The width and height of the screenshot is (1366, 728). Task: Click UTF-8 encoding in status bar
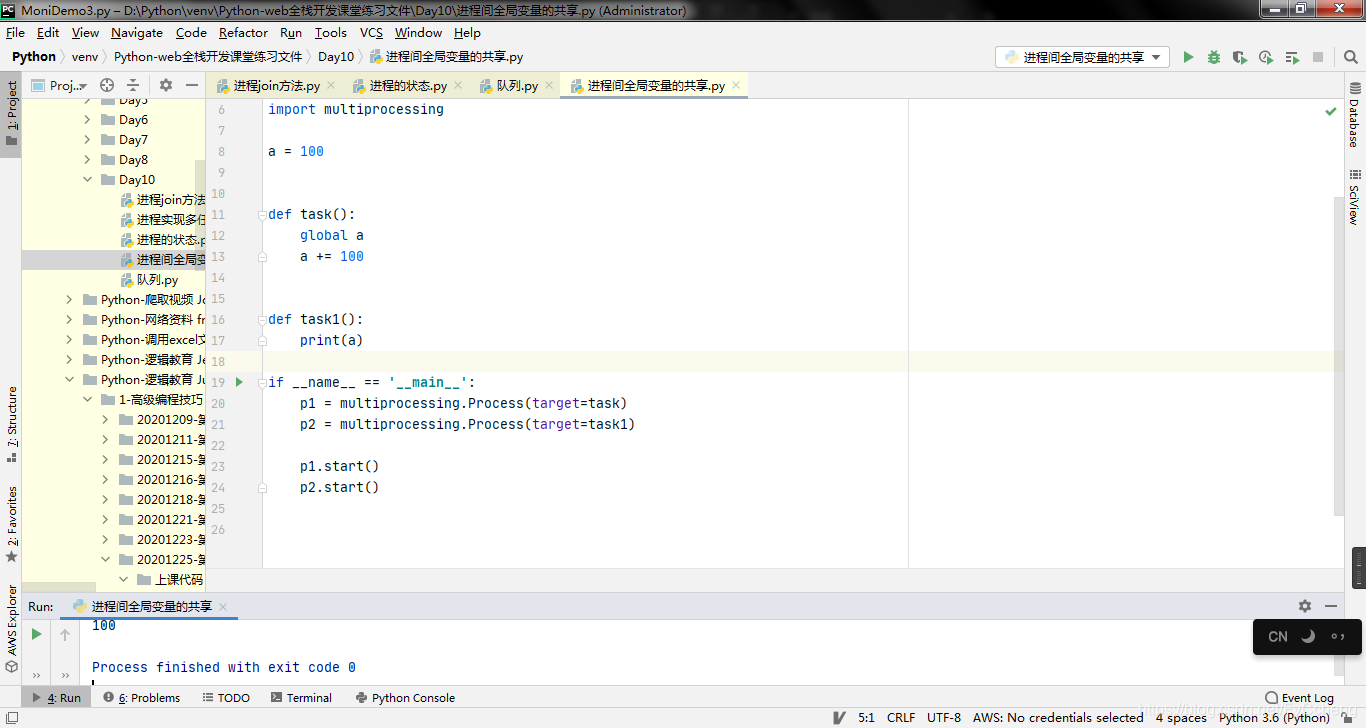[944, 717]
